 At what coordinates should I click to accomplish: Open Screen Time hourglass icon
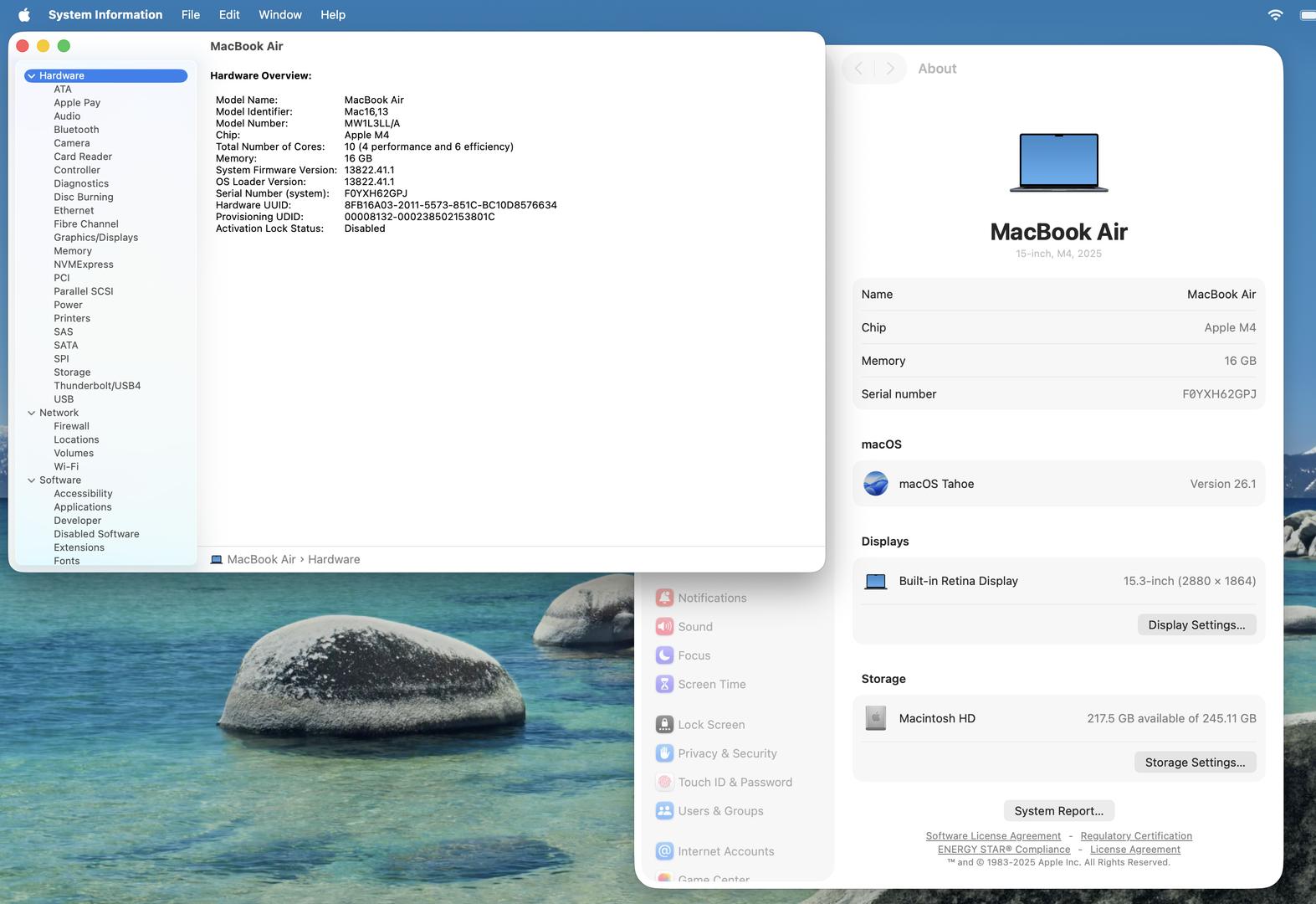664,684
